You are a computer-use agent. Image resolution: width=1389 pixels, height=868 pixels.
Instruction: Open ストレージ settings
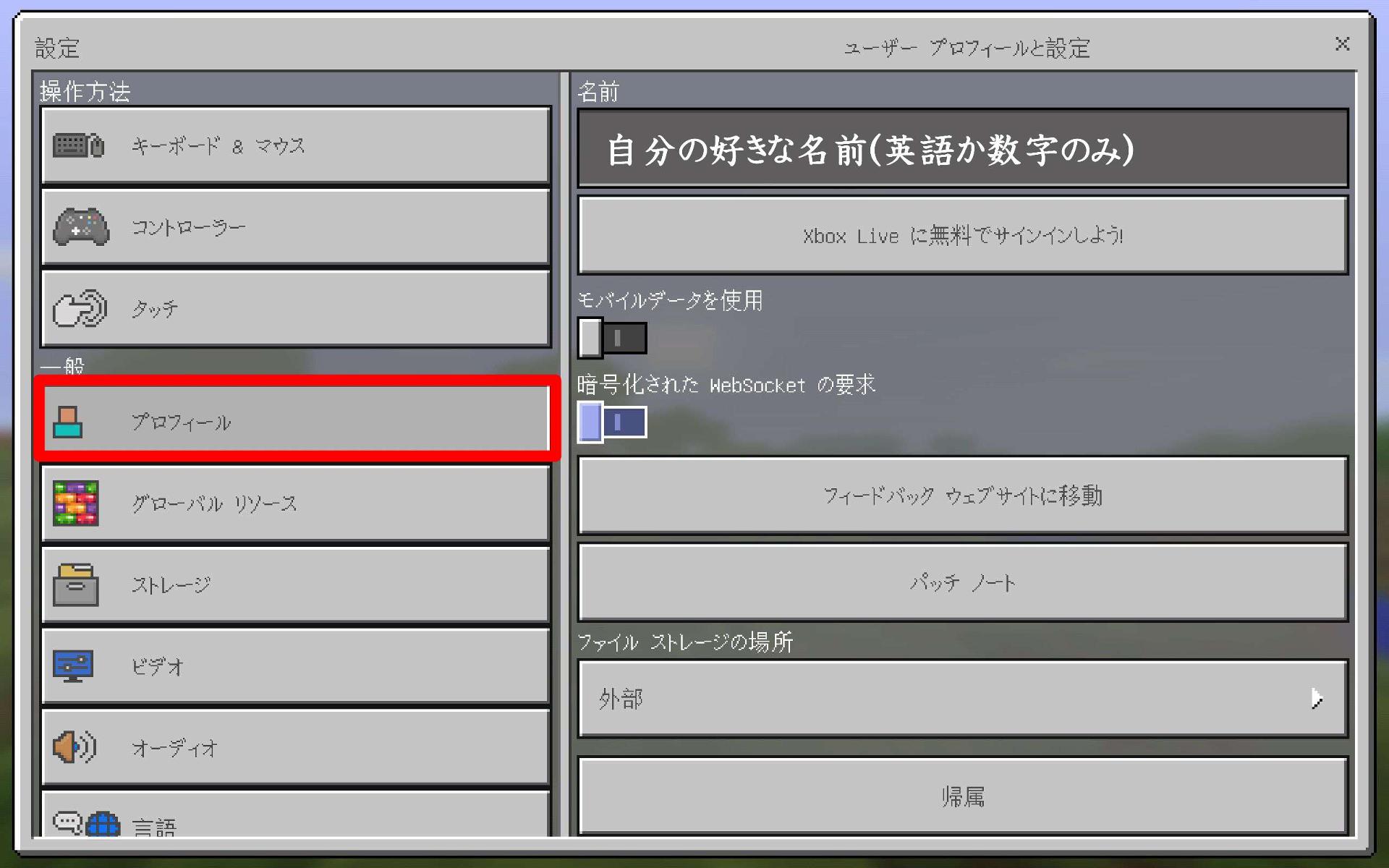(x=296, y=584)
